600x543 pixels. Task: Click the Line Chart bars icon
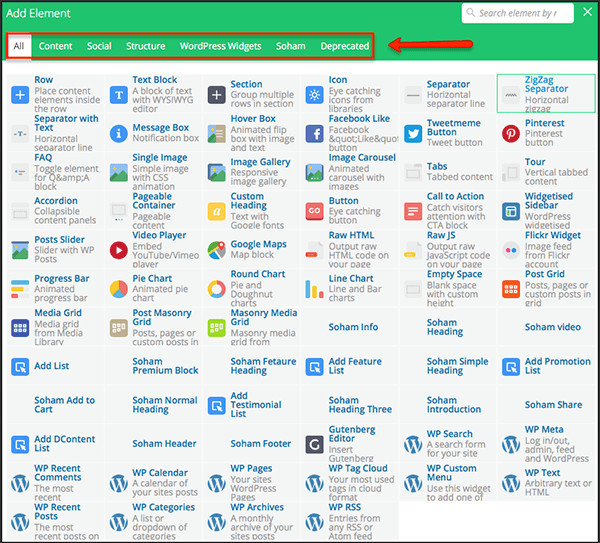tap(315, 289)
